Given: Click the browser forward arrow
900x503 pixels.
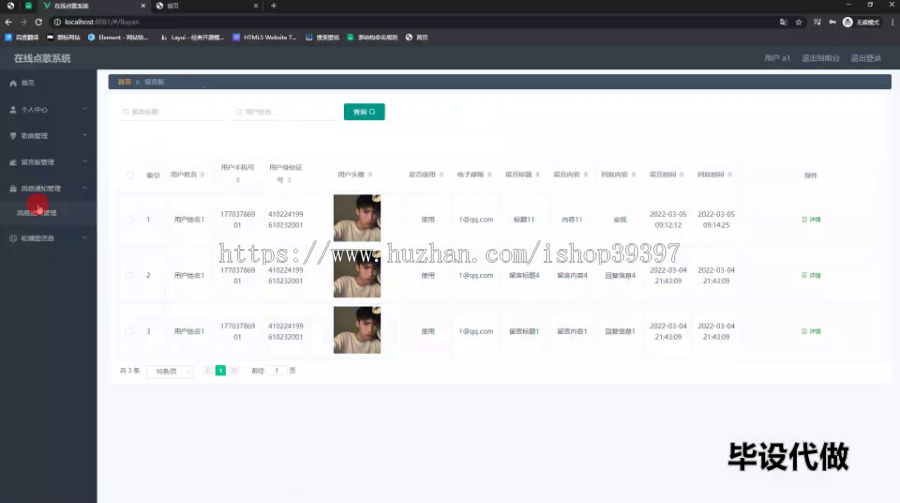Looking at the screenshot, I should [x=23, y=22].
